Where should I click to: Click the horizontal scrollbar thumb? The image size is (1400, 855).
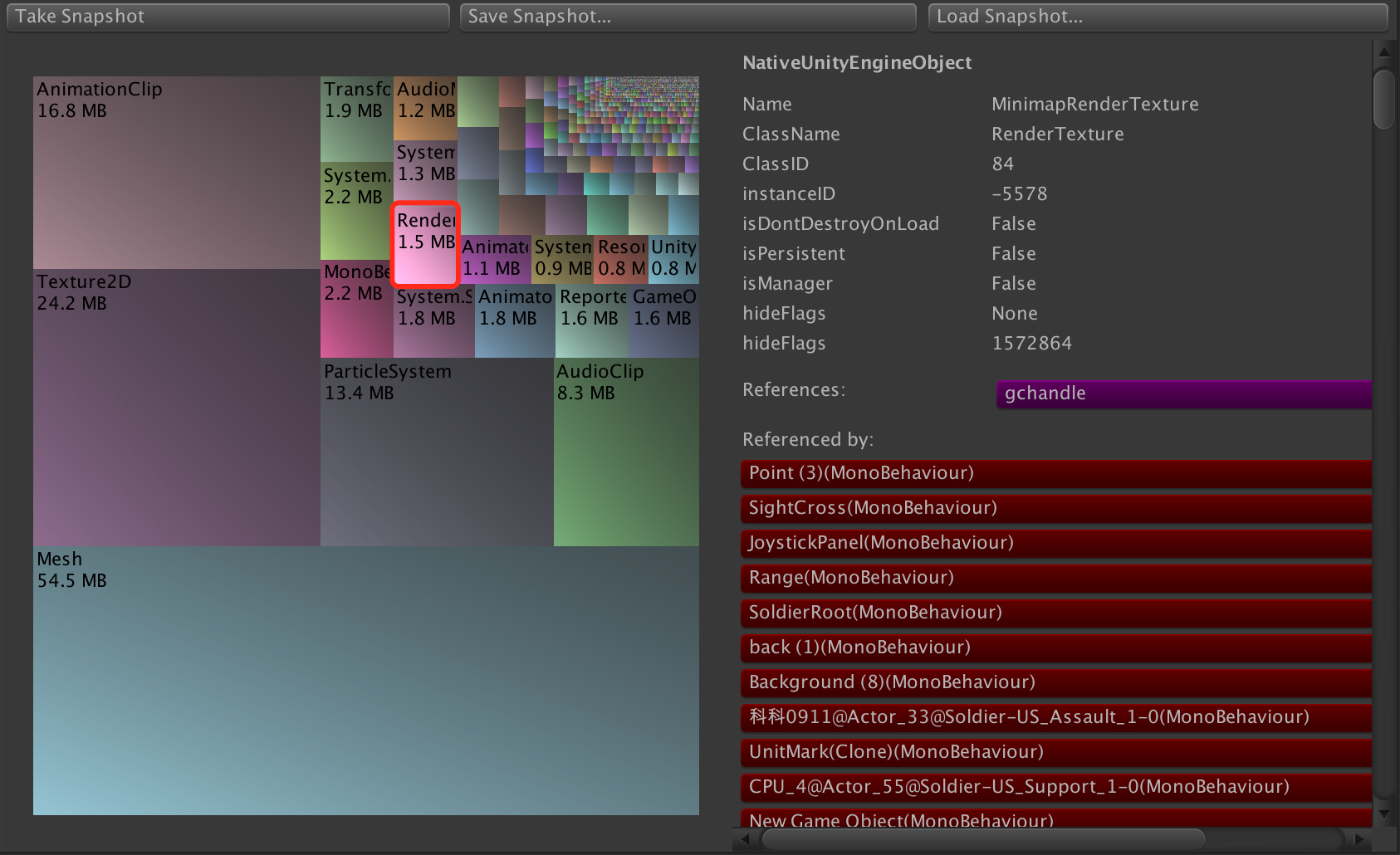click(983, 839)
